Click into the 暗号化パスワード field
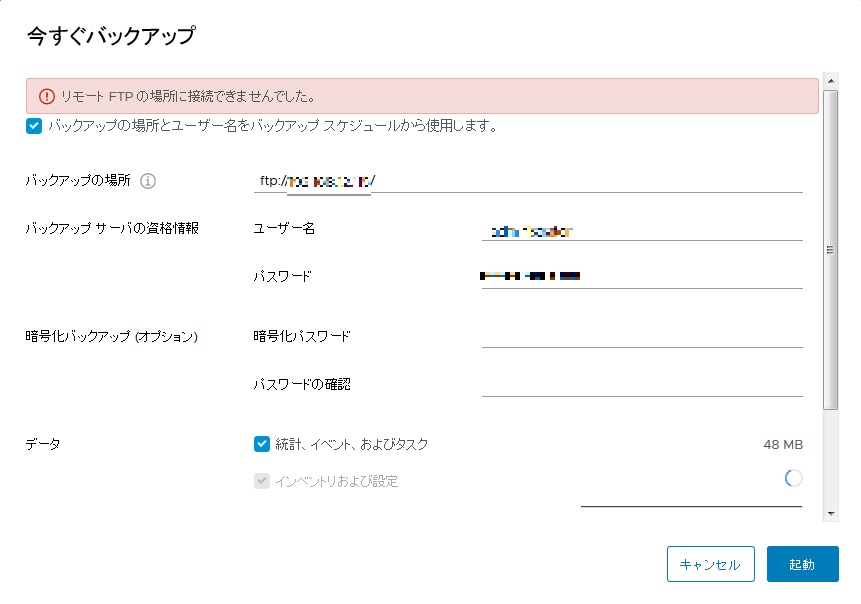This screenshot has width=861, height=604. [641, 336]
